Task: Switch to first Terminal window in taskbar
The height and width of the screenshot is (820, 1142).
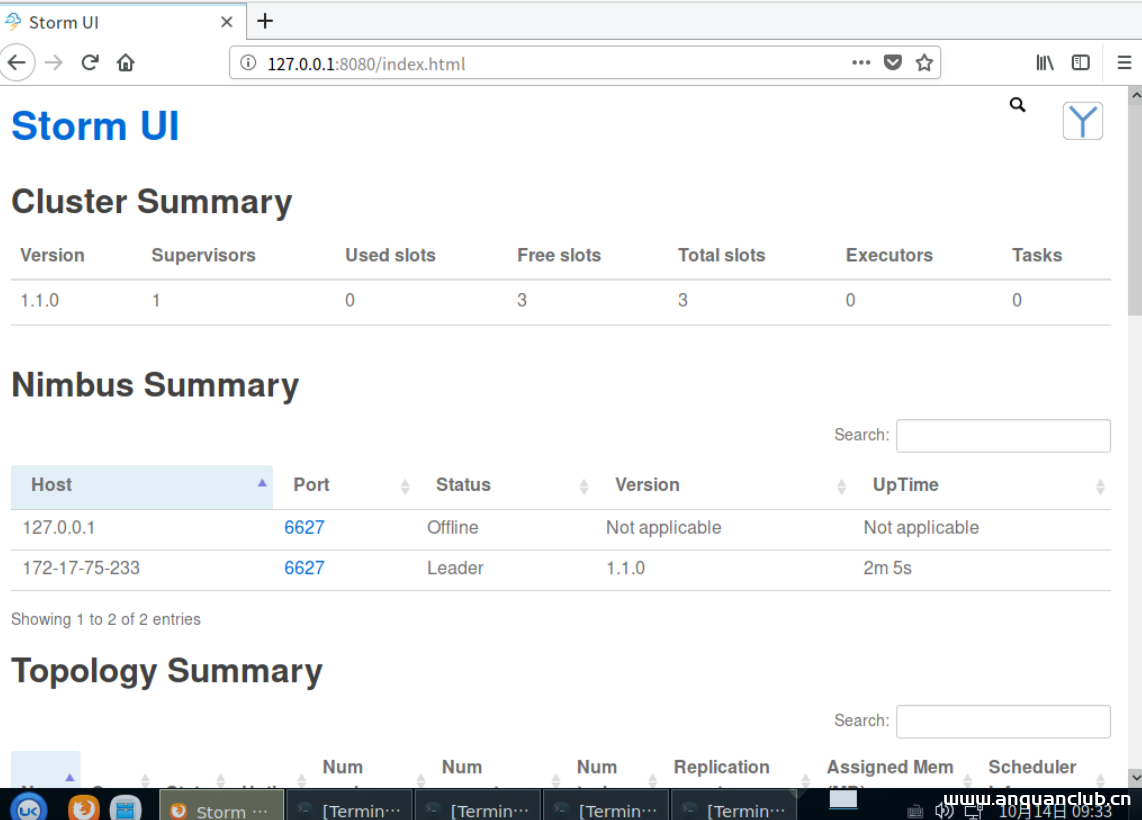Action: (x=348, y=808)
